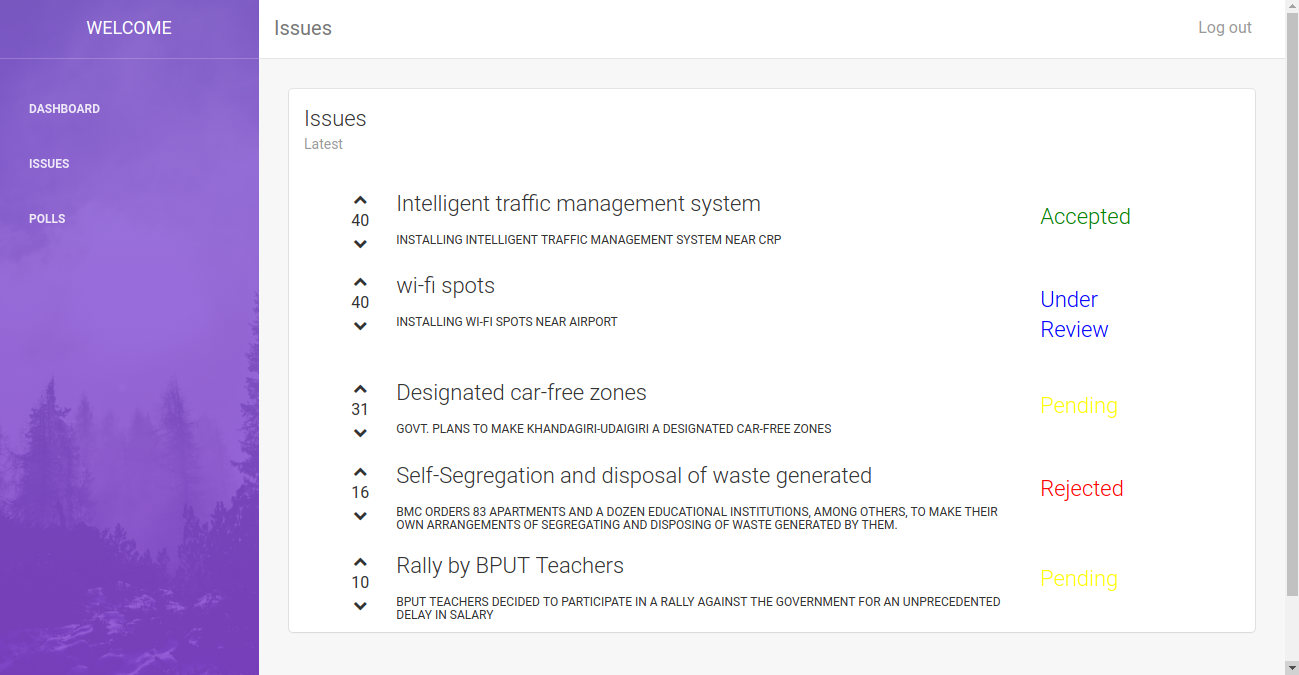Screen dimensions: 1299x675
Task: Open the Intelligent traffic management system title
Action: [x=578, y=204]
